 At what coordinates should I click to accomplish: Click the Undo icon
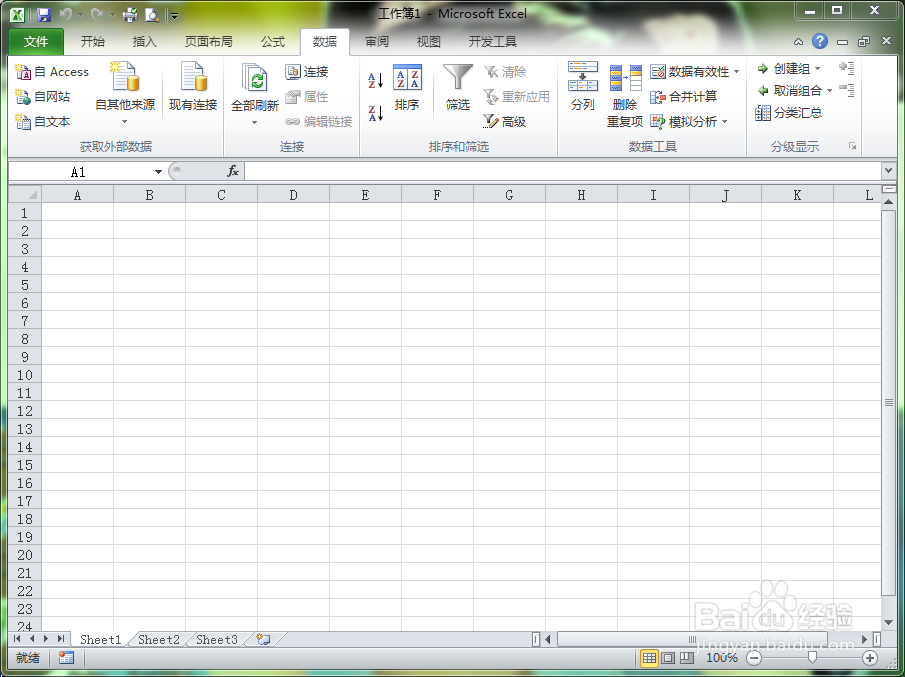(x=65, y=14)
